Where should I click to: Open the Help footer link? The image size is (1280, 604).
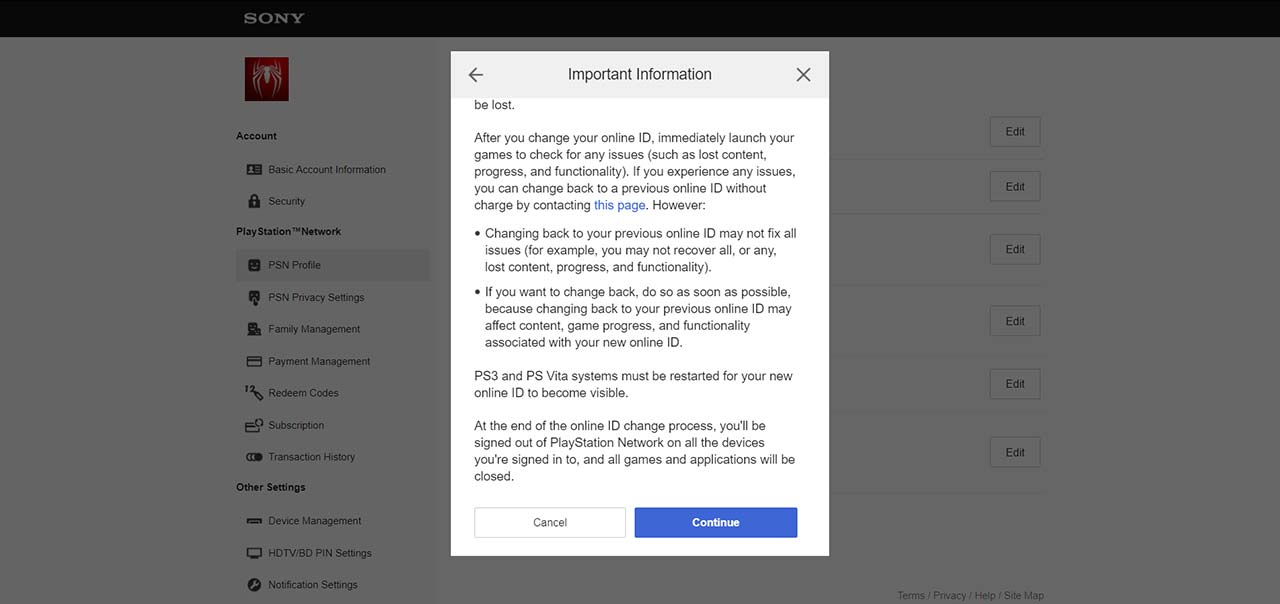point(985,596)
